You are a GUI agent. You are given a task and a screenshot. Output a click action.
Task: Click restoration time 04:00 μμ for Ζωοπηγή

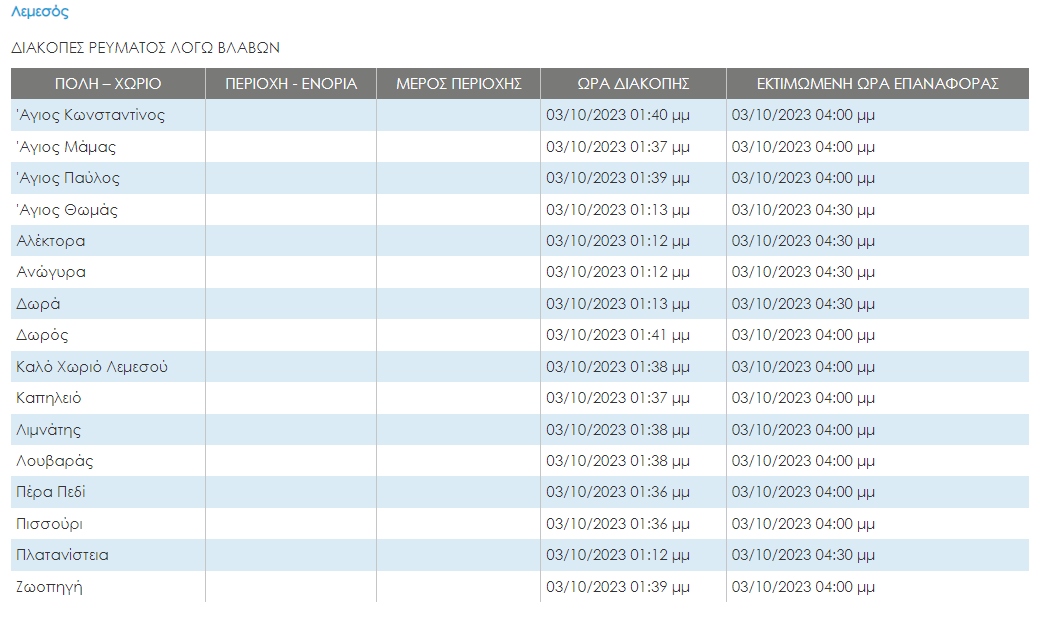[x=803, y=587]
